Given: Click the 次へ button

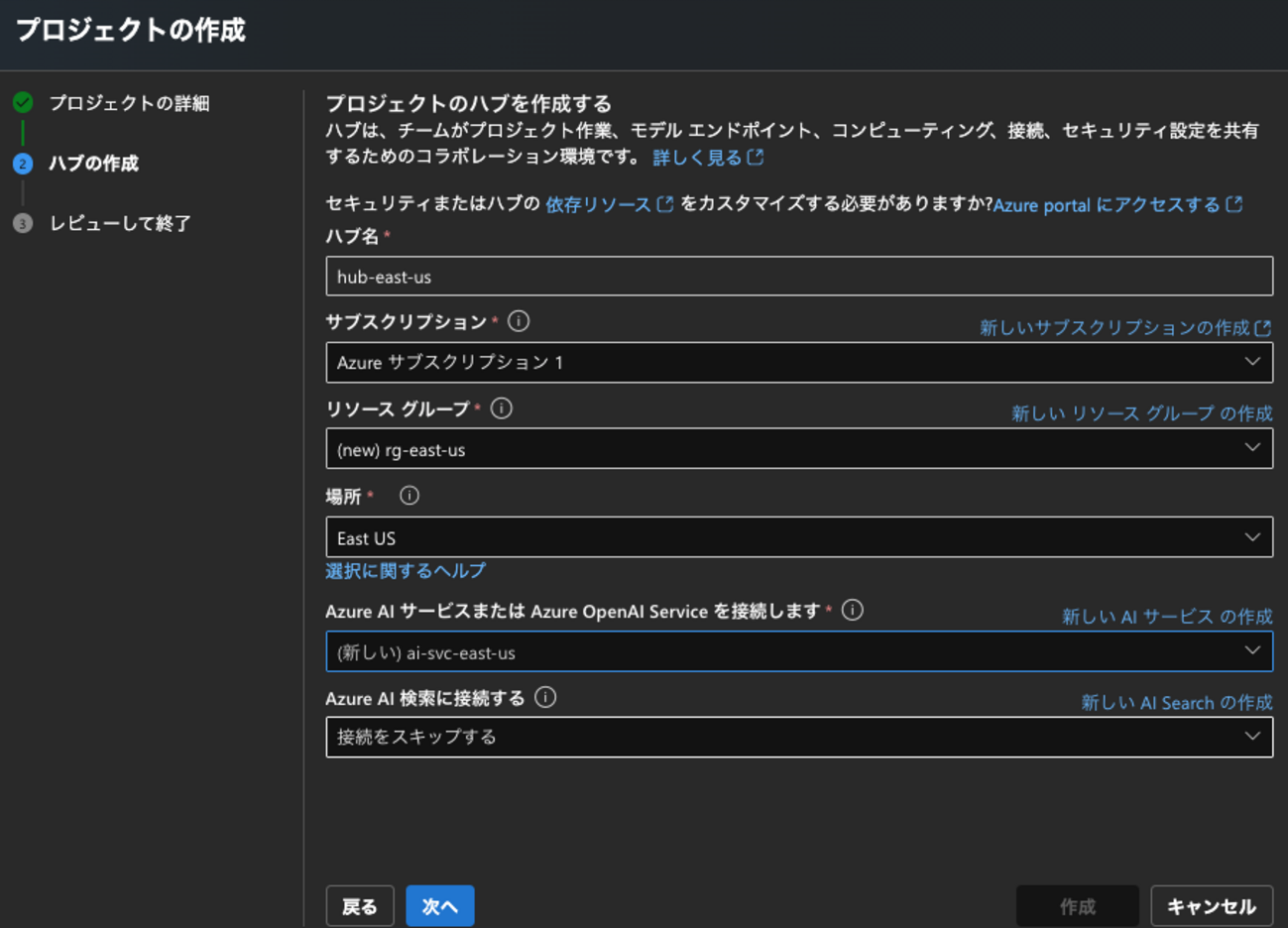Looking at the screenshot, I should pyautogui.click(x=439, y=905).
